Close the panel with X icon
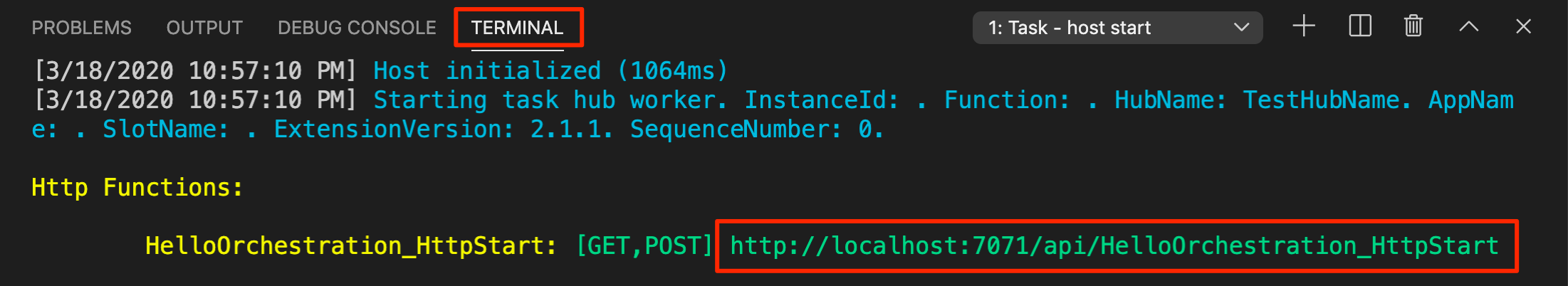 pos(1523,27)
